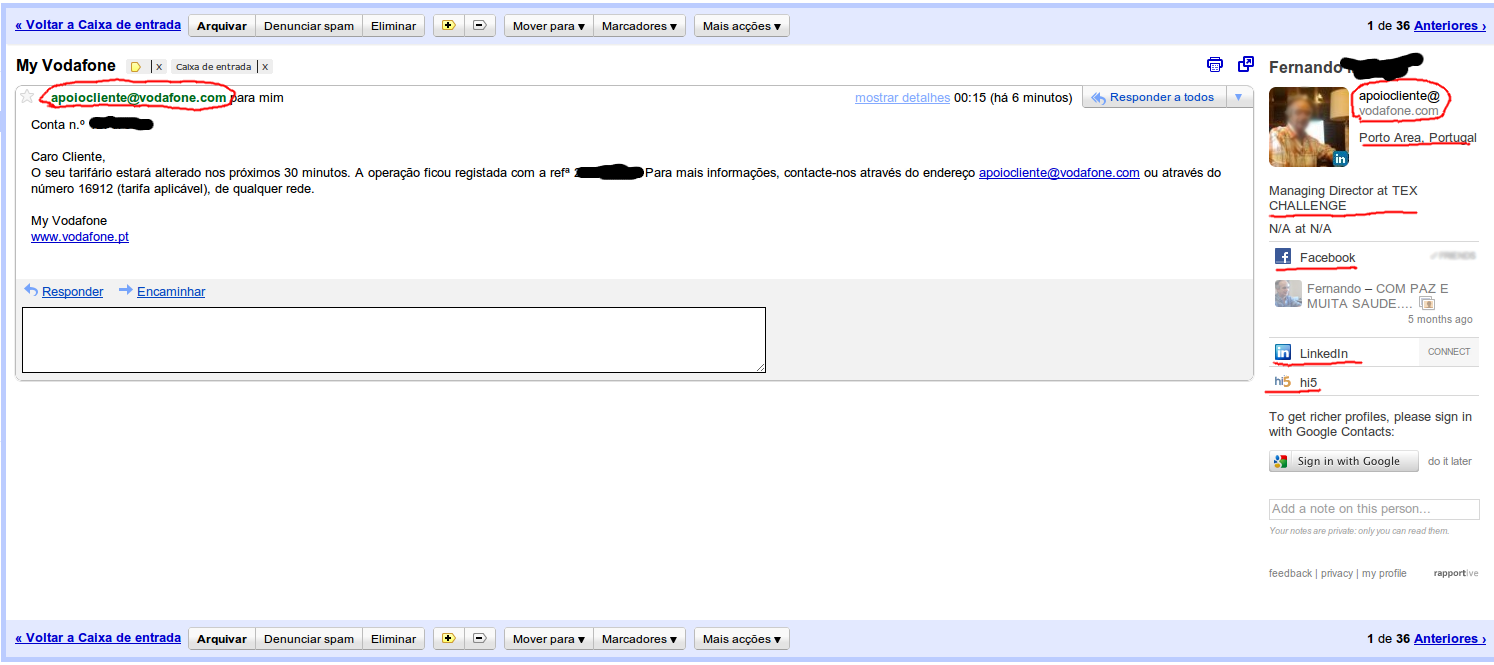The width and height of the screenshot is (1494, 665).
Task: Click Responder link below message
Action: (x=73, y=291)
